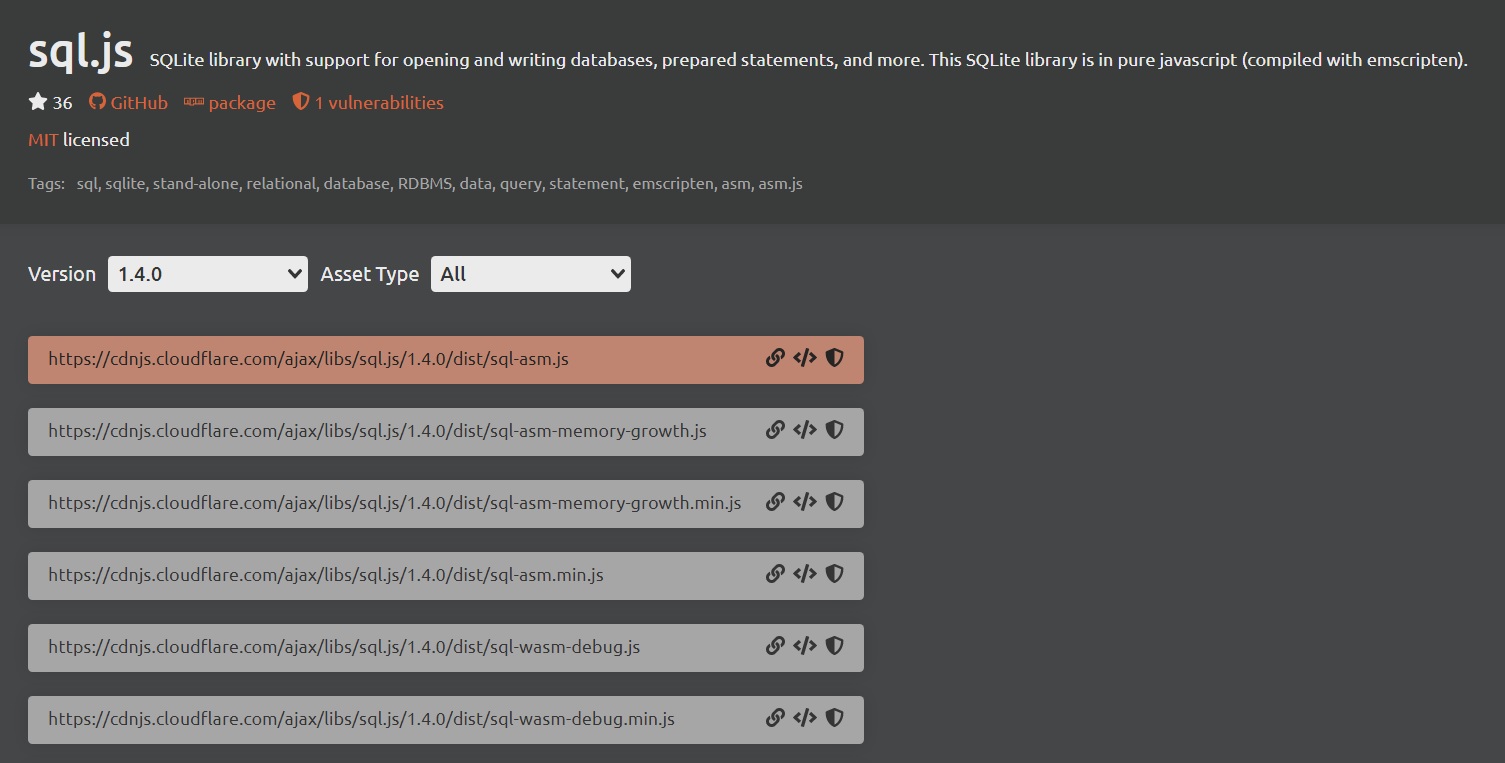Screen dimensions: 1505x763
Task: Copy SRI shield icon for sql-asm.min.js
Action: [x=835, y=574]
